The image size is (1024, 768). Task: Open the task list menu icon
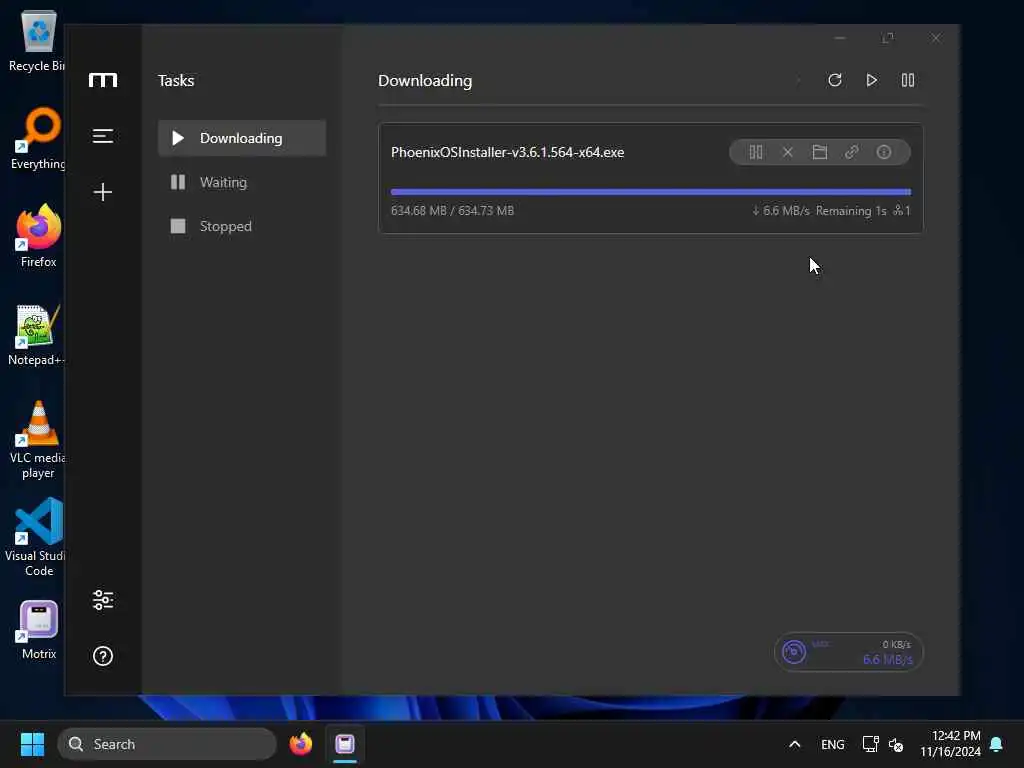103,136
